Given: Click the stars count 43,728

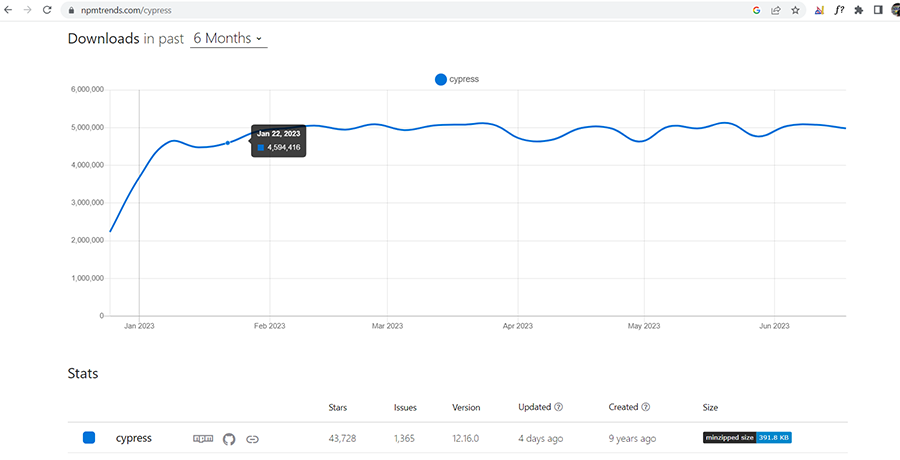Looking at the screenshot, I should click(x=342, y=439).
